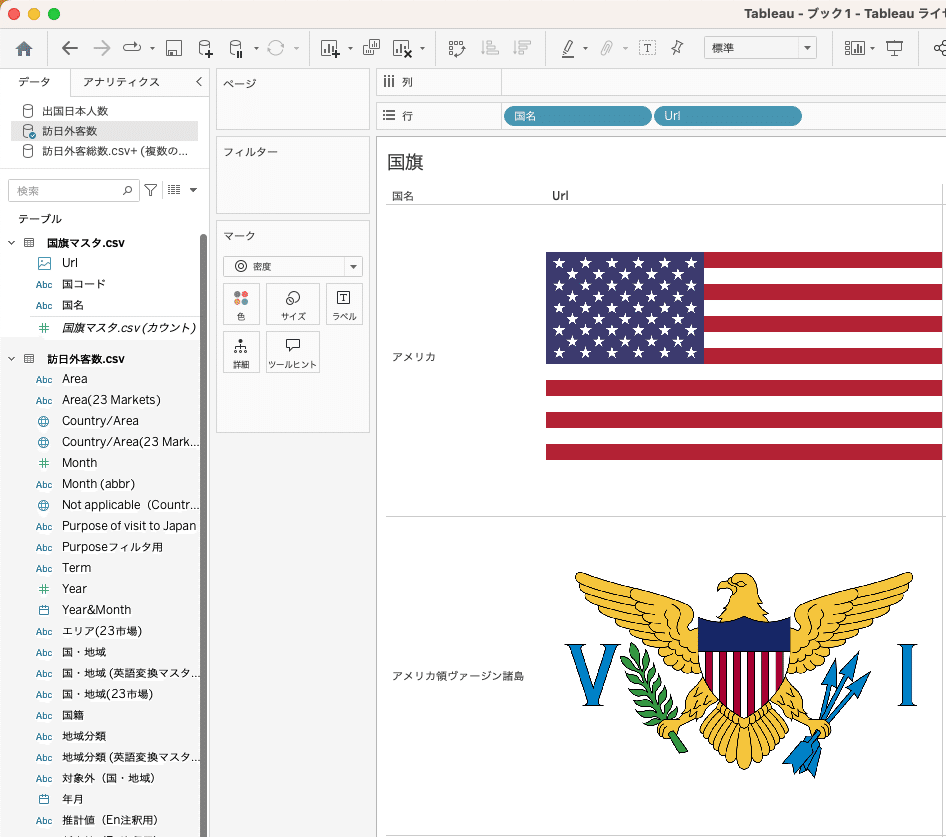Click the data pane vertical scrollbar
The height and width of the screenshot is (837, 946).
203,534
